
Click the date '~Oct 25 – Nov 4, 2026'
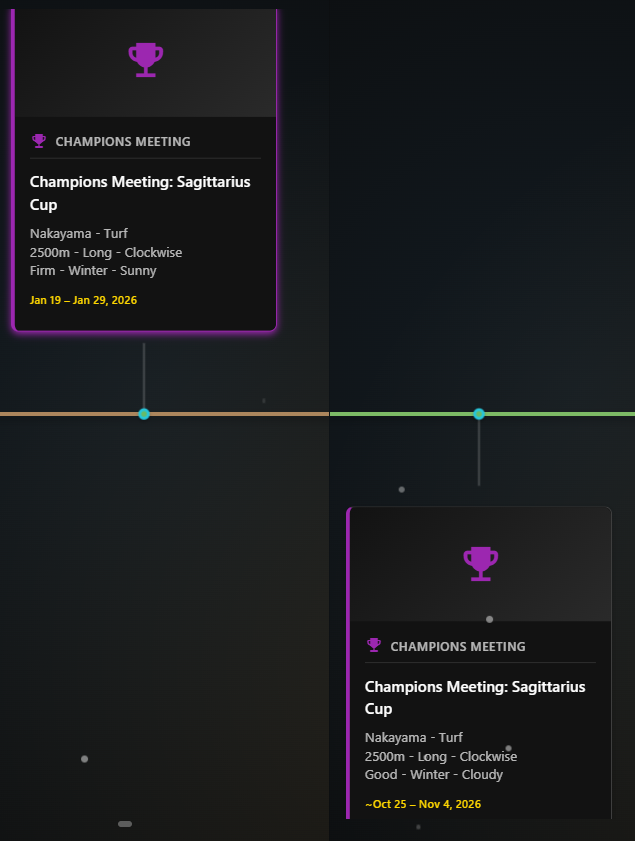pos(423,804)
